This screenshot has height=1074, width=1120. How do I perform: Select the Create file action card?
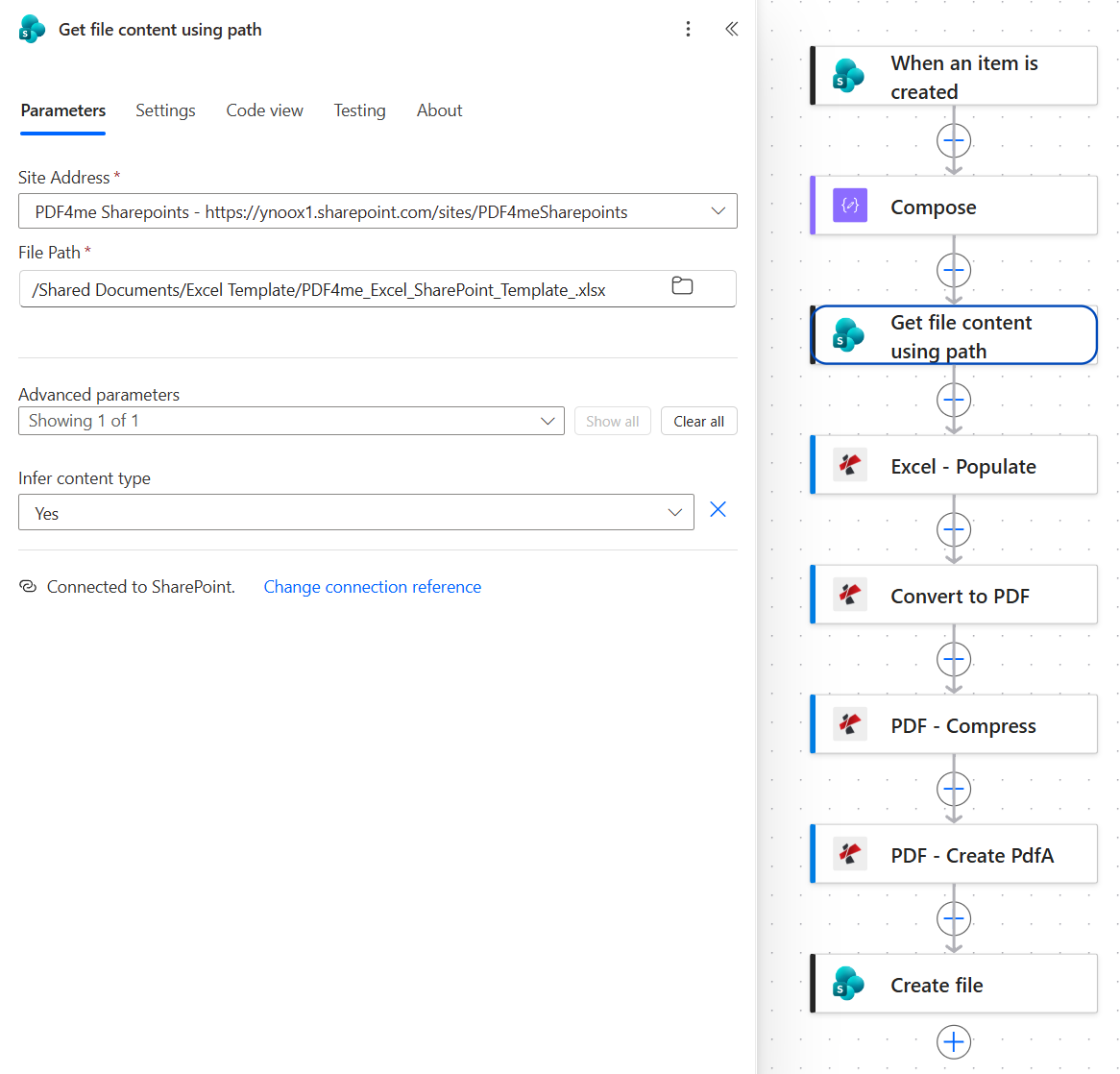tap(954, 984)
